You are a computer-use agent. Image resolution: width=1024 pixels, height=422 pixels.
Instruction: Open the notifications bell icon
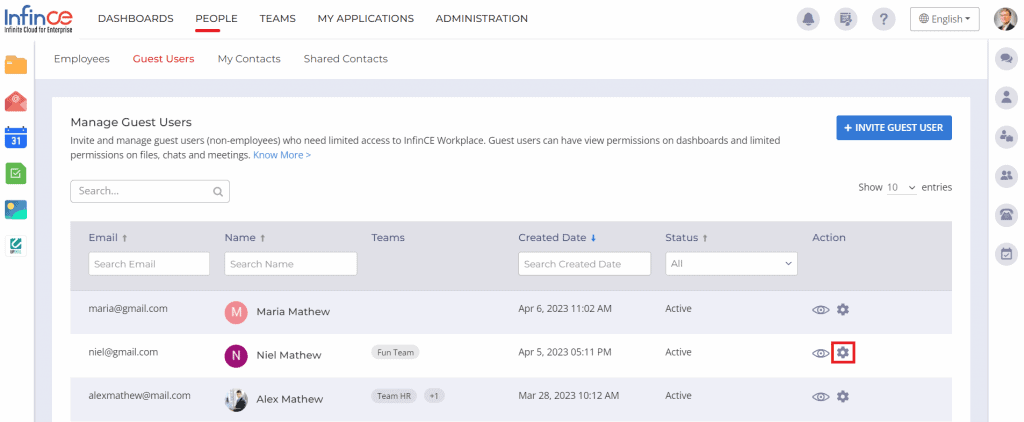[x=807, y=19]
